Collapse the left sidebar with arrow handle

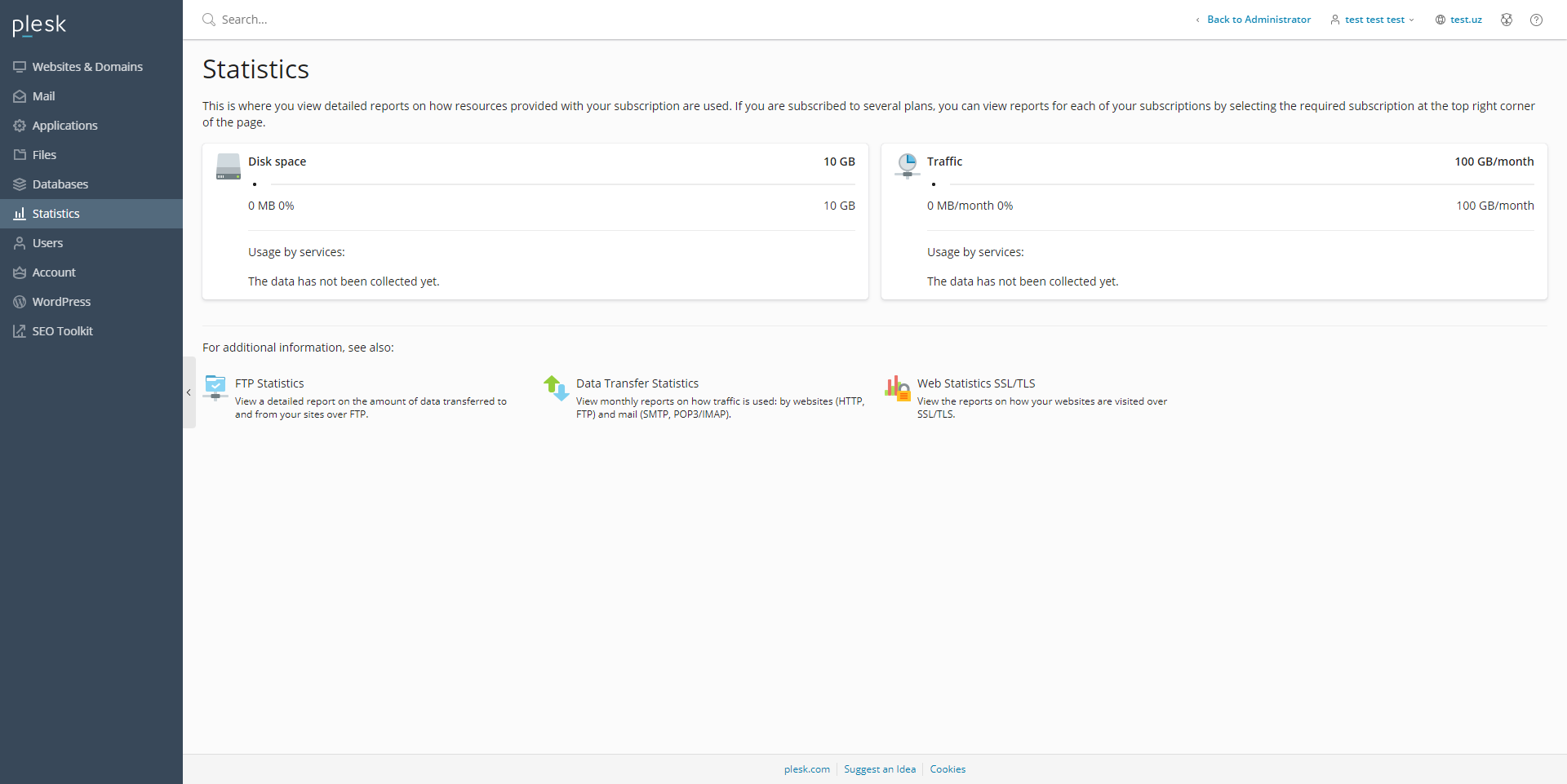[x=189, y=392]
